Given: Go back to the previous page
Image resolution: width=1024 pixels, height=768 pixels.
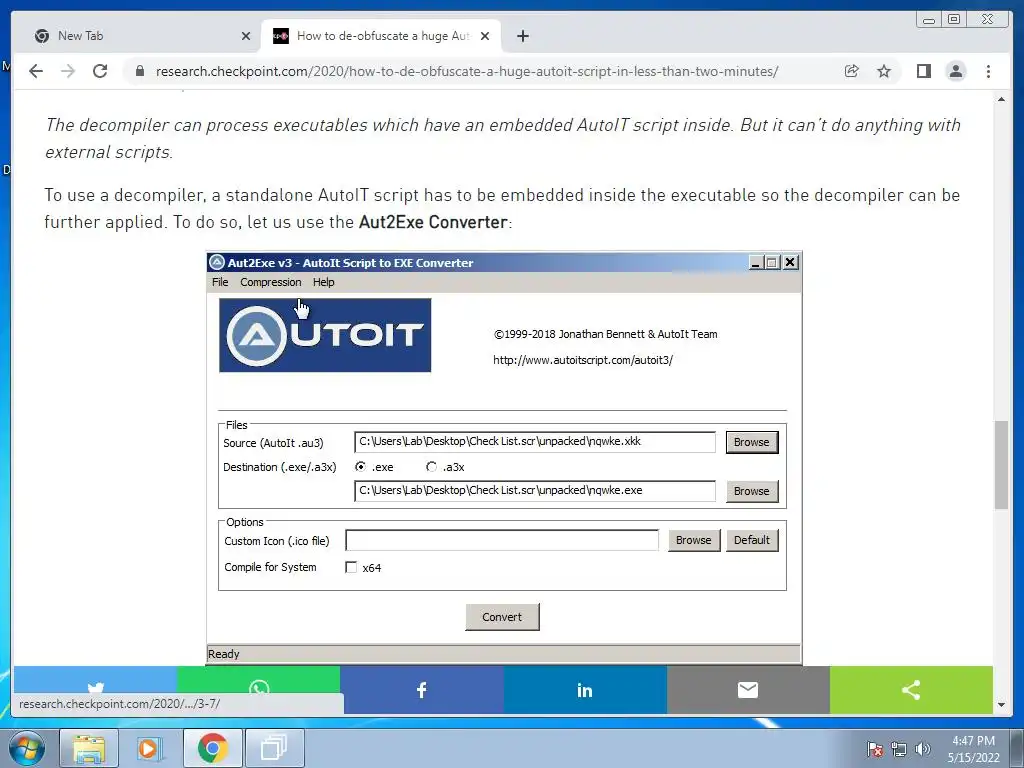Looking at the screenshot, I should click(36, 71).
